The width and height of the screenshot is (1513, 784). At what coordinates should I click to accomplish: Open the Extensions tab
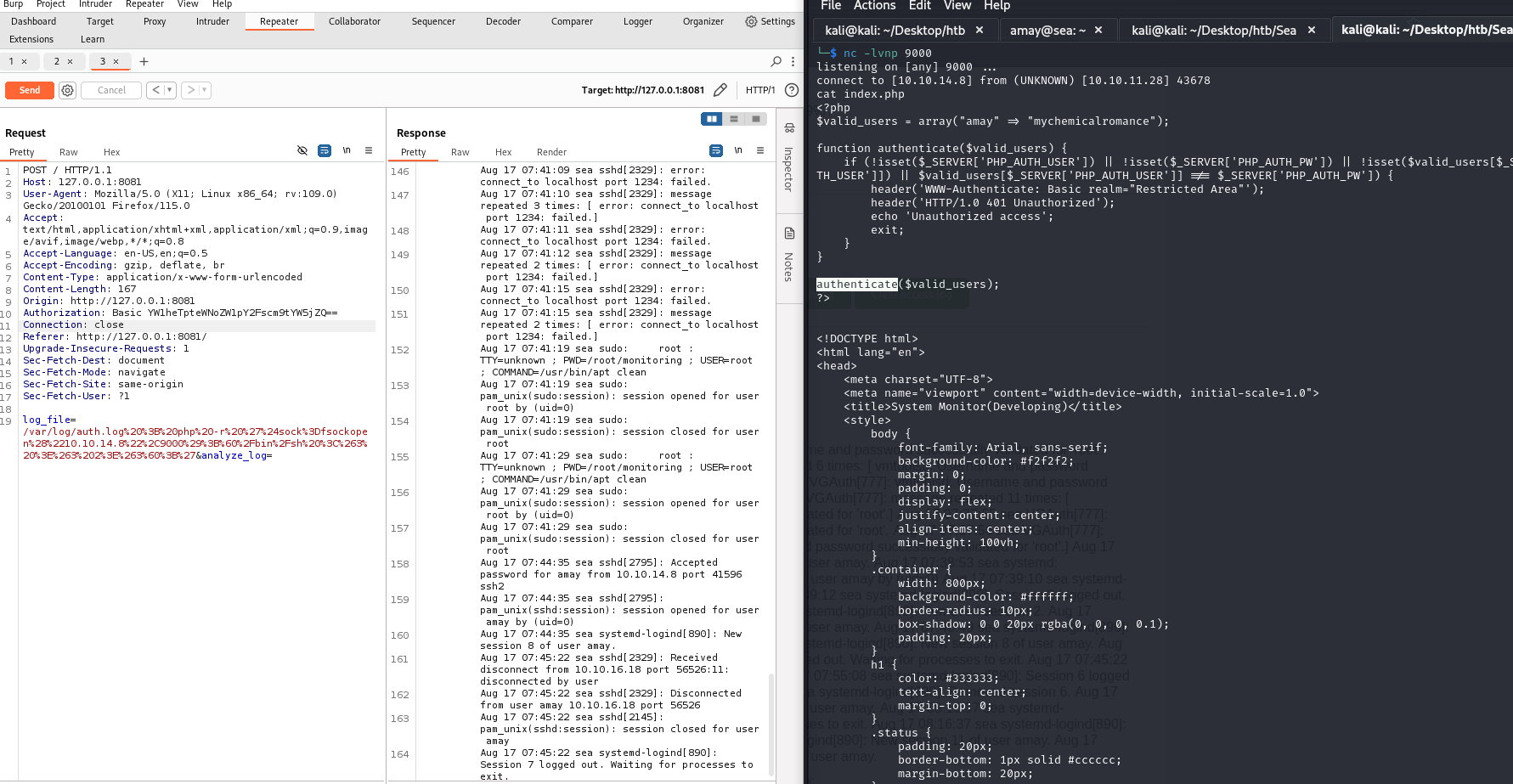click(x=31, y=39)
